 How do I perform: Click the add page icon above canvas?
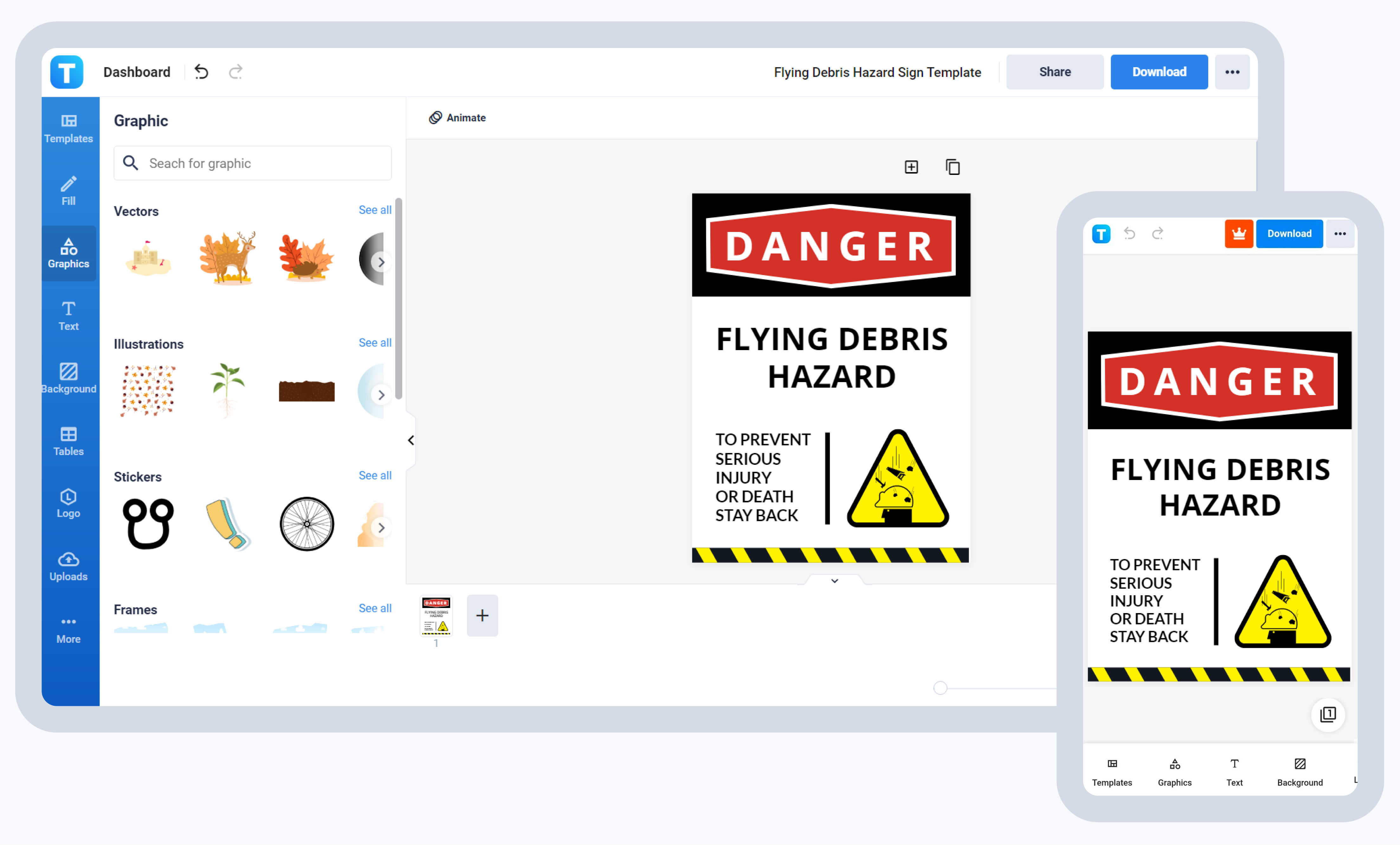click(x=911, y=167)
